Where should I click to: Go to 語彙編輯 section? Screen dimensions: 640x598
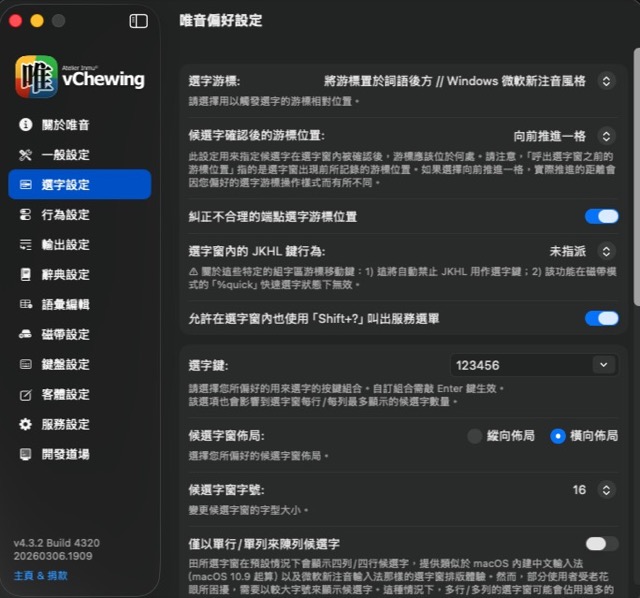(x=80, y=305)
